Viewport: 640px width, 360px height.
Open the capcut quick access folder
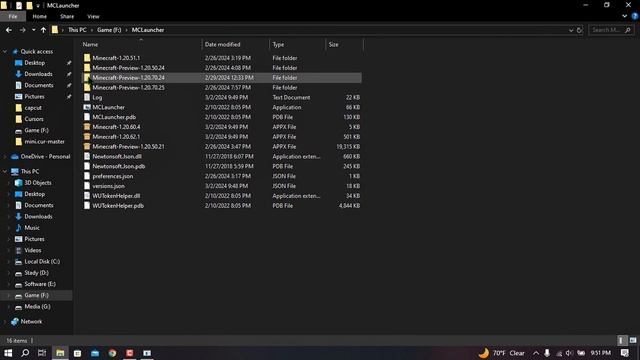coord(33,108)
